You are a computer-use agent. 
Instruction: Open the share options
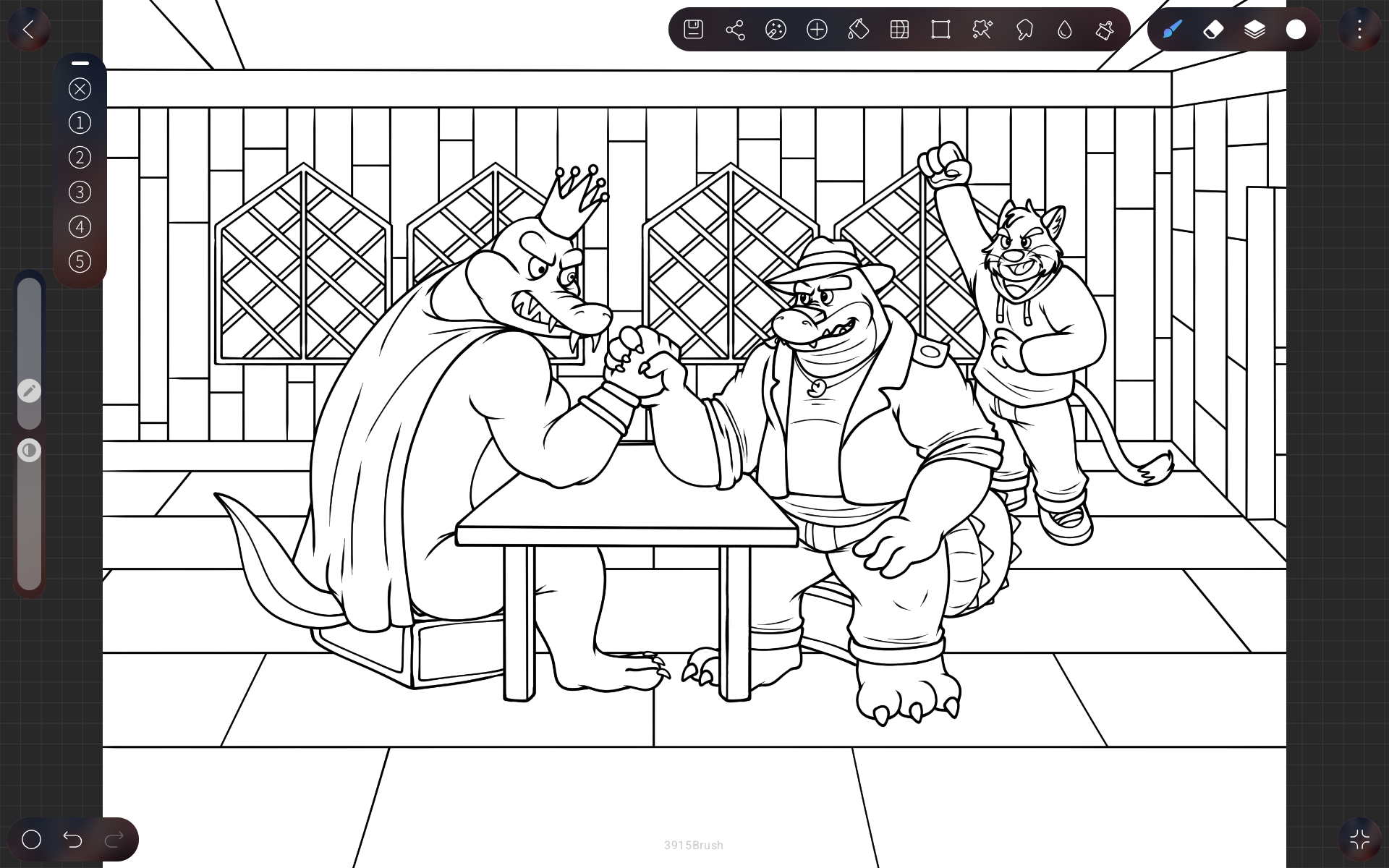coord(734,30)
